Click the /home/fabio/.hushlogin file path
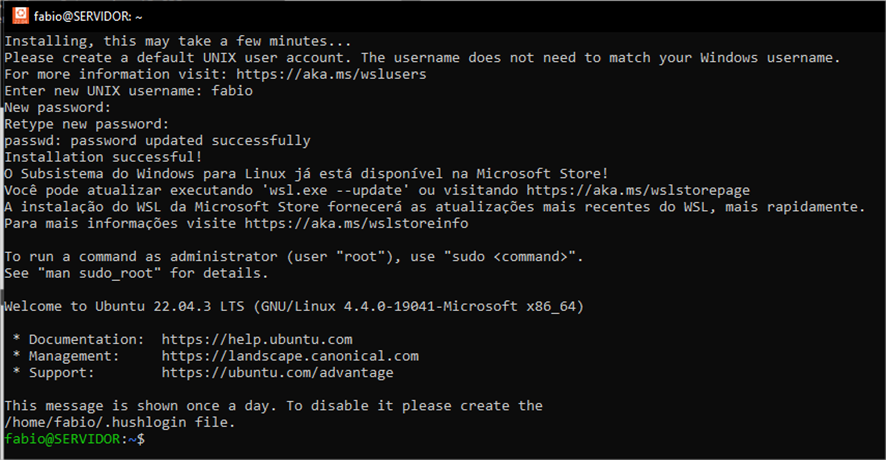This screenshot has width=886, height=460. point(95,423)
